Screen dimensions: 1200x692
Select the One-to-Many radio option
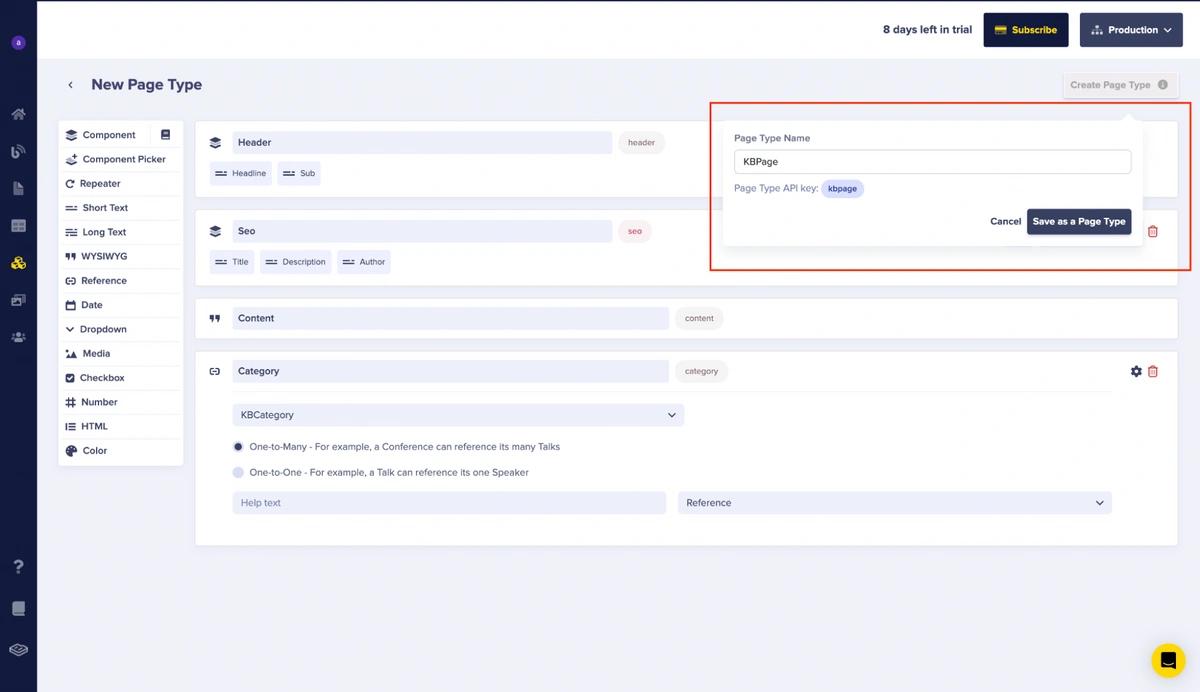coord(238,447)
